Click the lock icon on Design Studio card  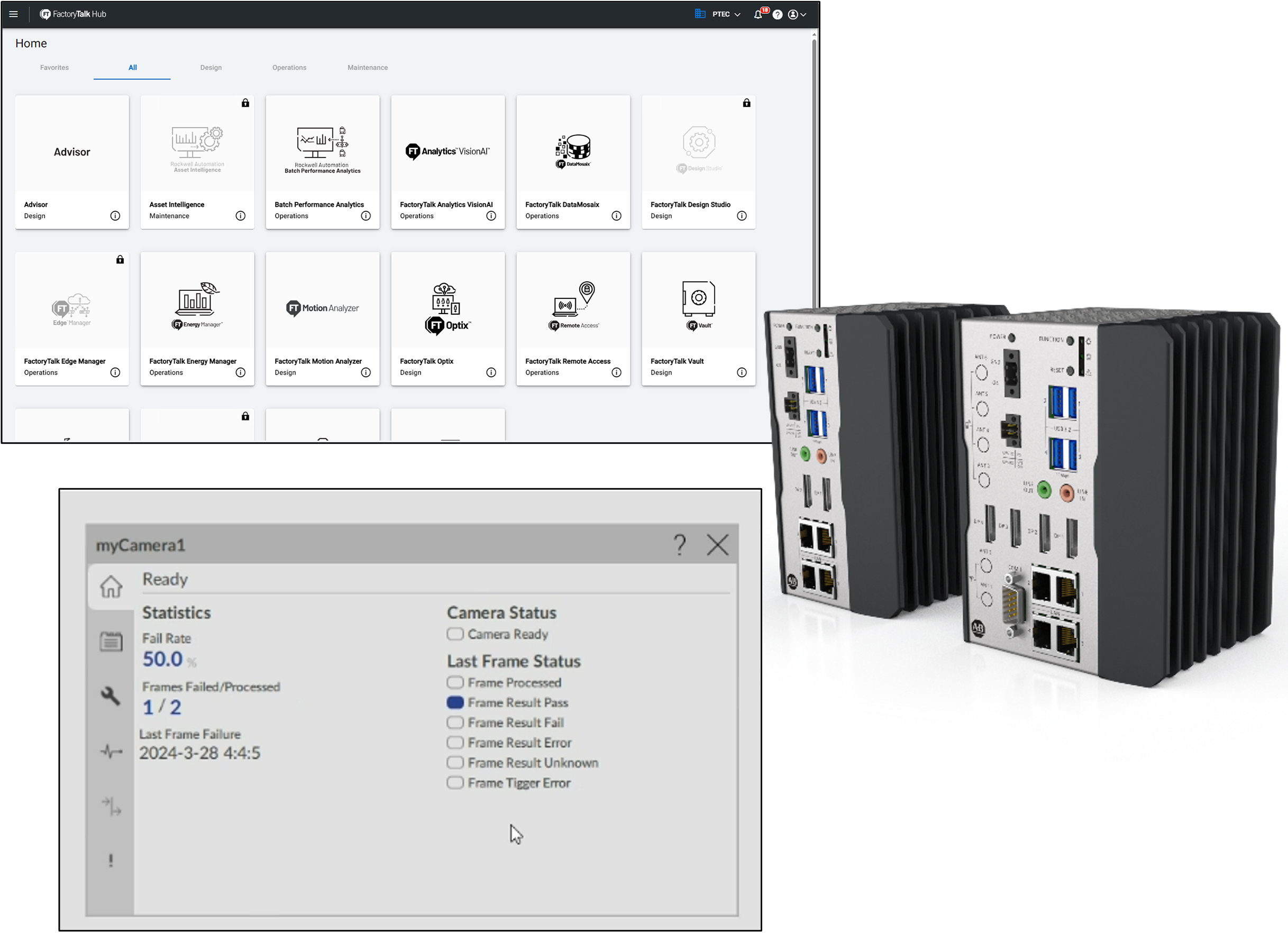[x=747, y=103]
